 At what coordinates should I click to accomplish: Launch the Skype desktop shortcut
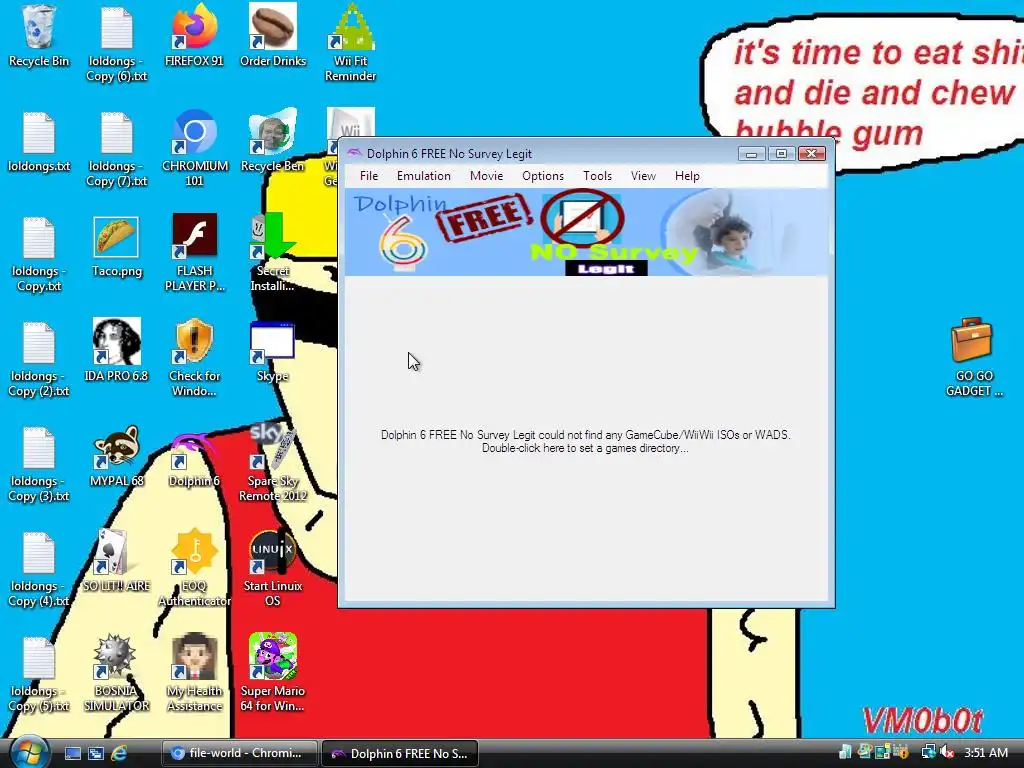coord(273,351)
